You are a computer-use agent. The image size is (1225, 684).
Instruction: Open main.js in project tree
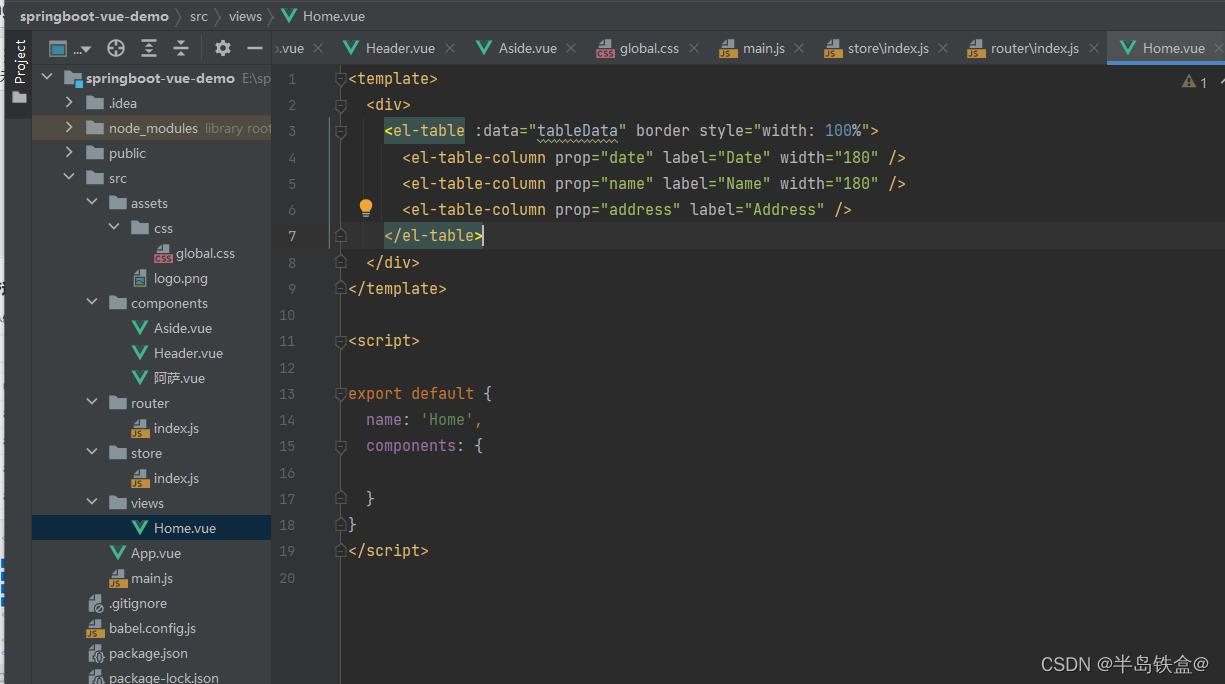click(152, 578)
